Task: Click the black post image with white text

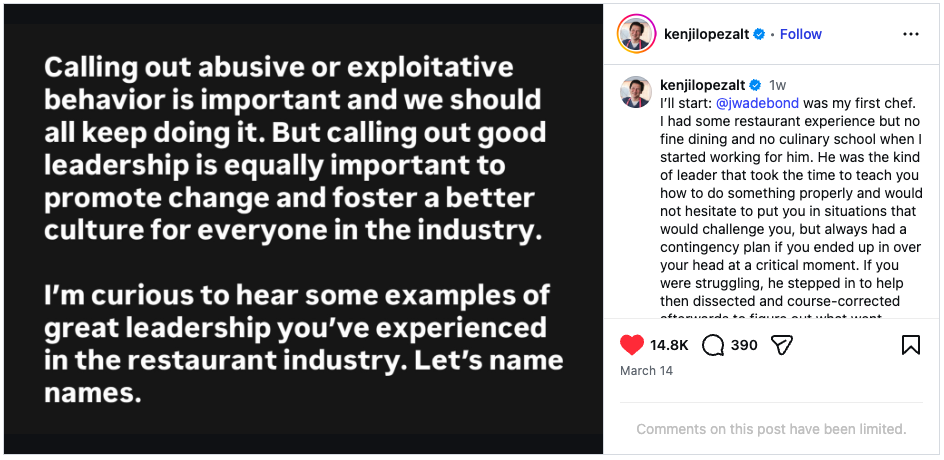Action: coord(303,230)
